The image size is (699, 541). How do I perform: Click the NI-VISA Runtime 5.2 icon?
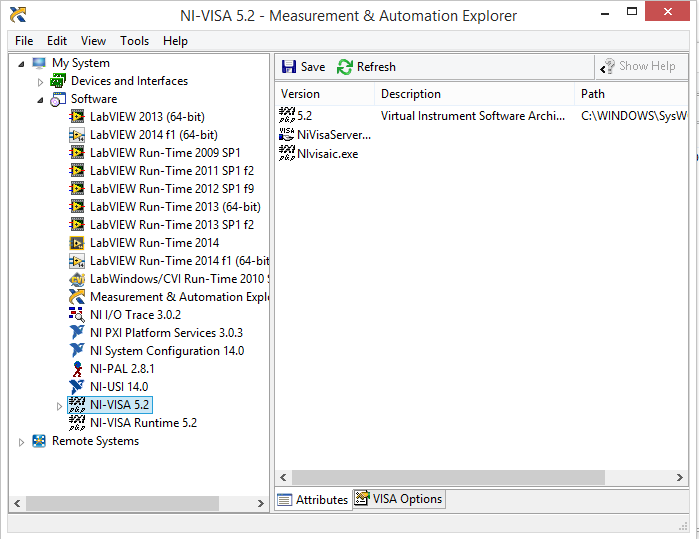[x=77, y=423]
